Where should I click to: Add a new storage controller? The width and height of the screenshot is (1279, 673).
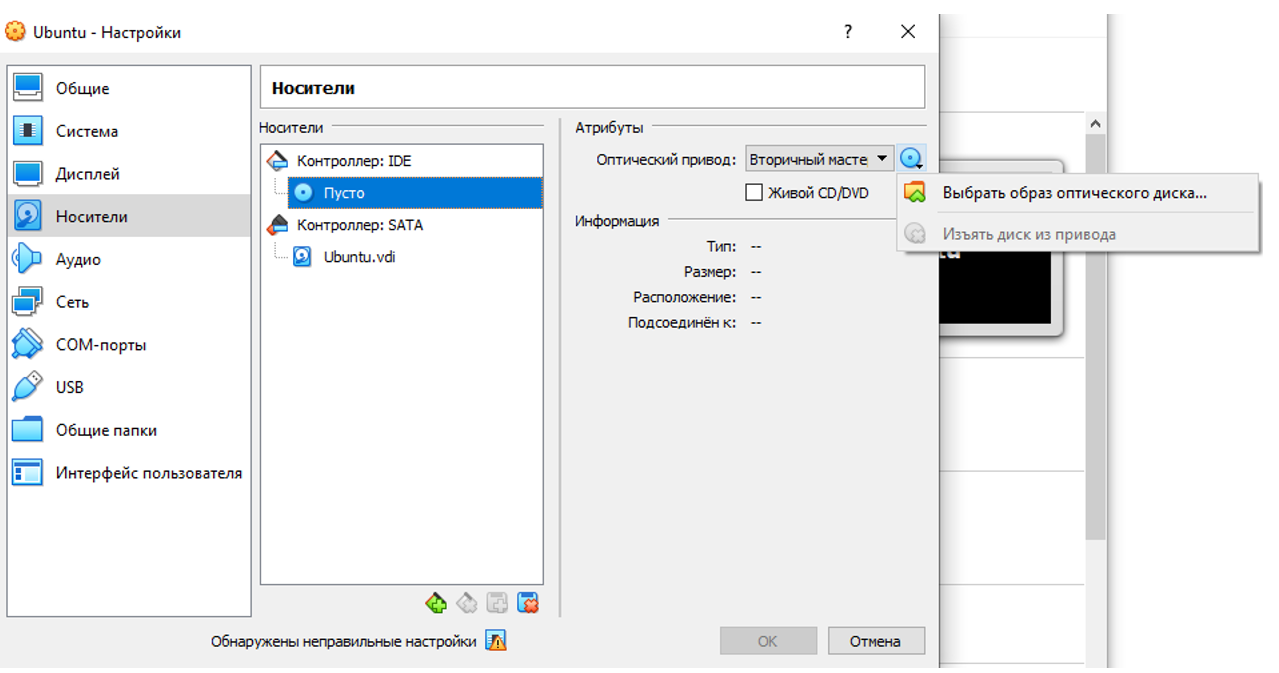point(435,603)
